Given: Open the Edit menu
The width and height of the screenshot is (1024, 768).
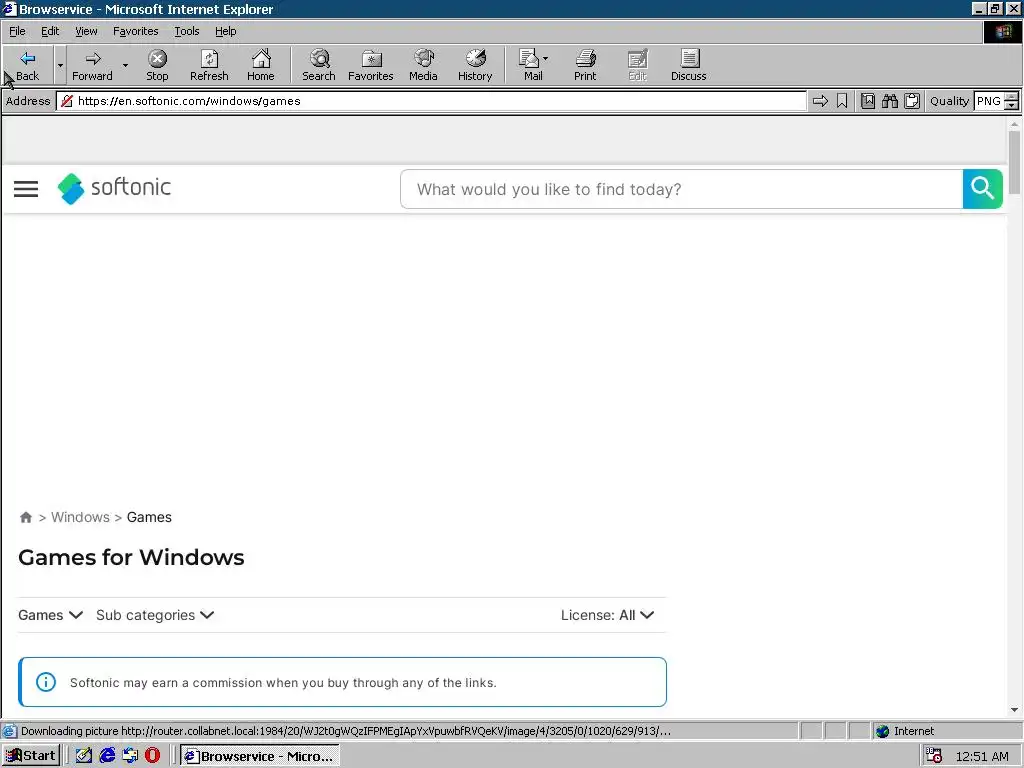Looking at the screenshot, I should click(x=50, y=31).
